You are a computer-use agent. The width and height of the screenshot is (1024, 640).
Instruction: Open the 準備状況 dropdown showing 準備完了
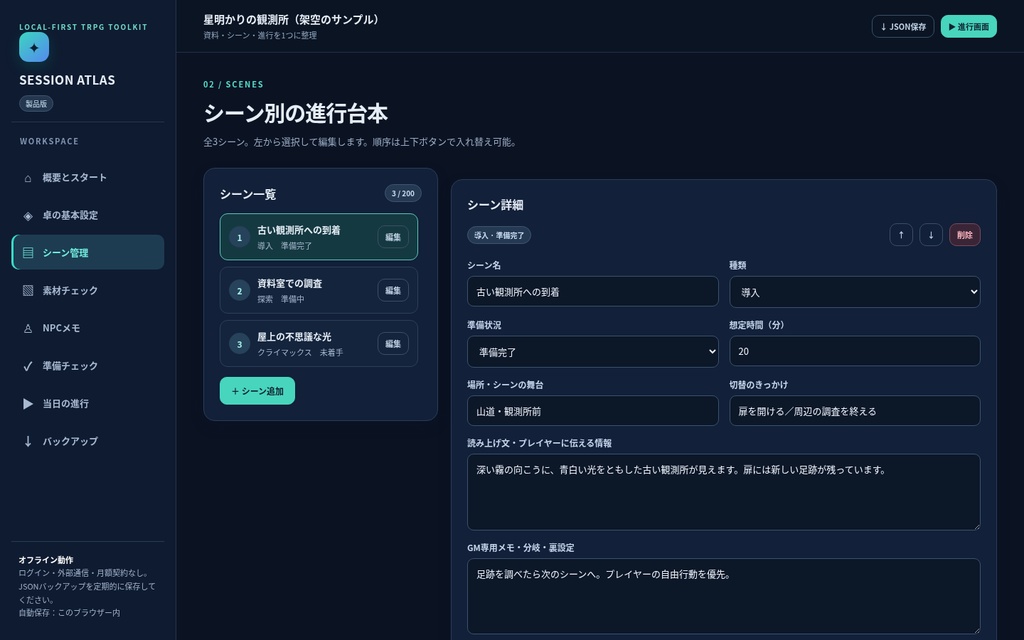(x=593, y=352)
